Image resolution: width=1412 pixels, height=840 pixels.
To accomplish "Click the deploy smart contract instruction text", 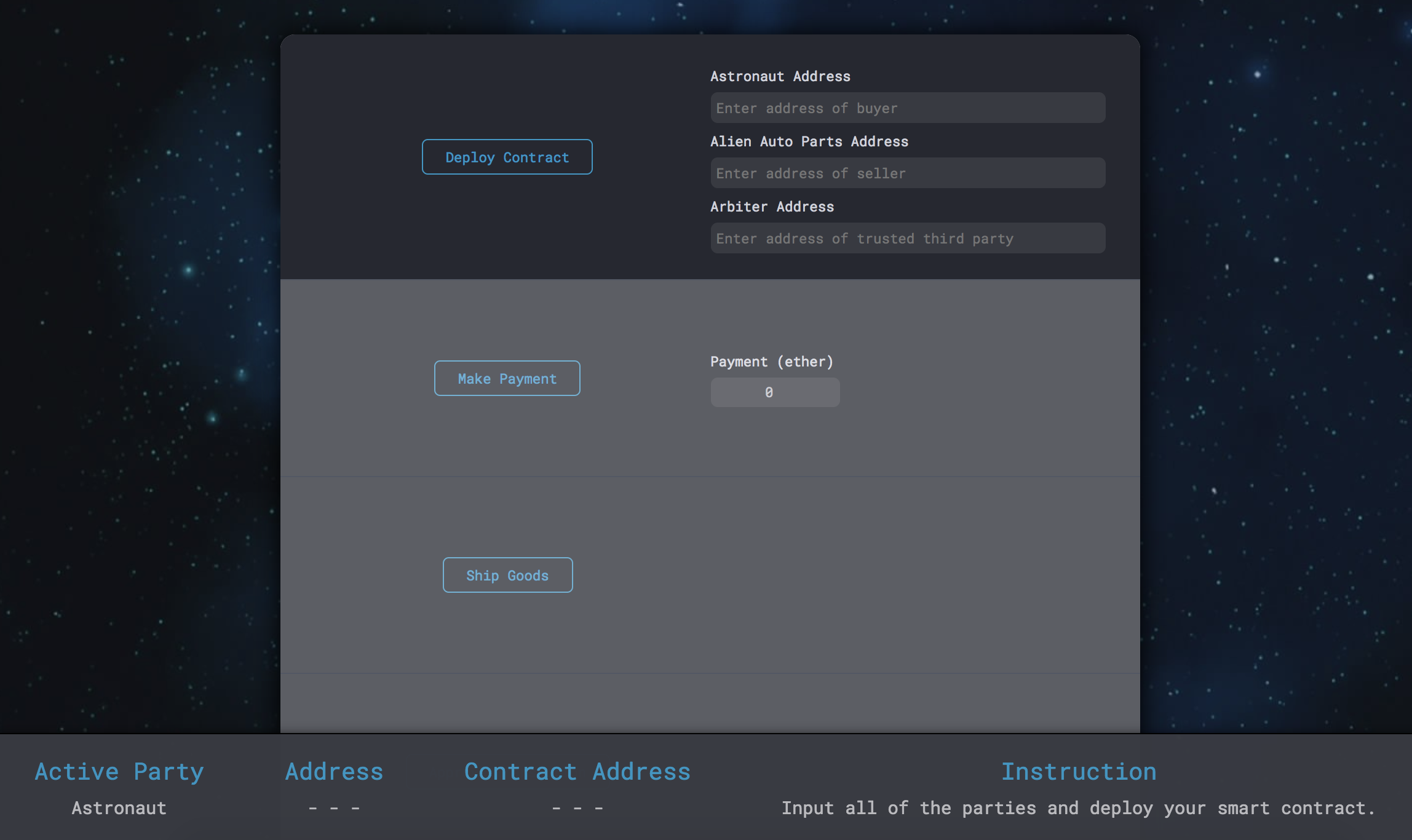I will [x=1078, y=808].
